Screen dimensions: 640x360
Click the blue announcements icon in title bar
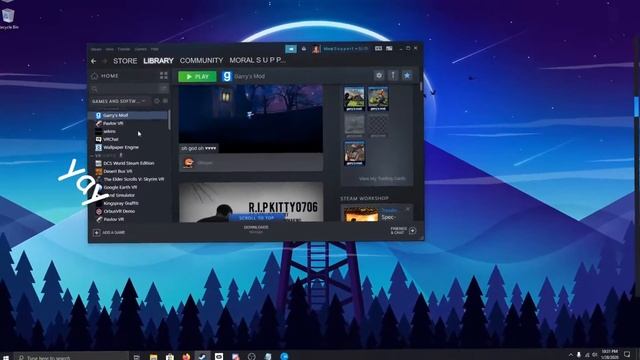[291, 49]
